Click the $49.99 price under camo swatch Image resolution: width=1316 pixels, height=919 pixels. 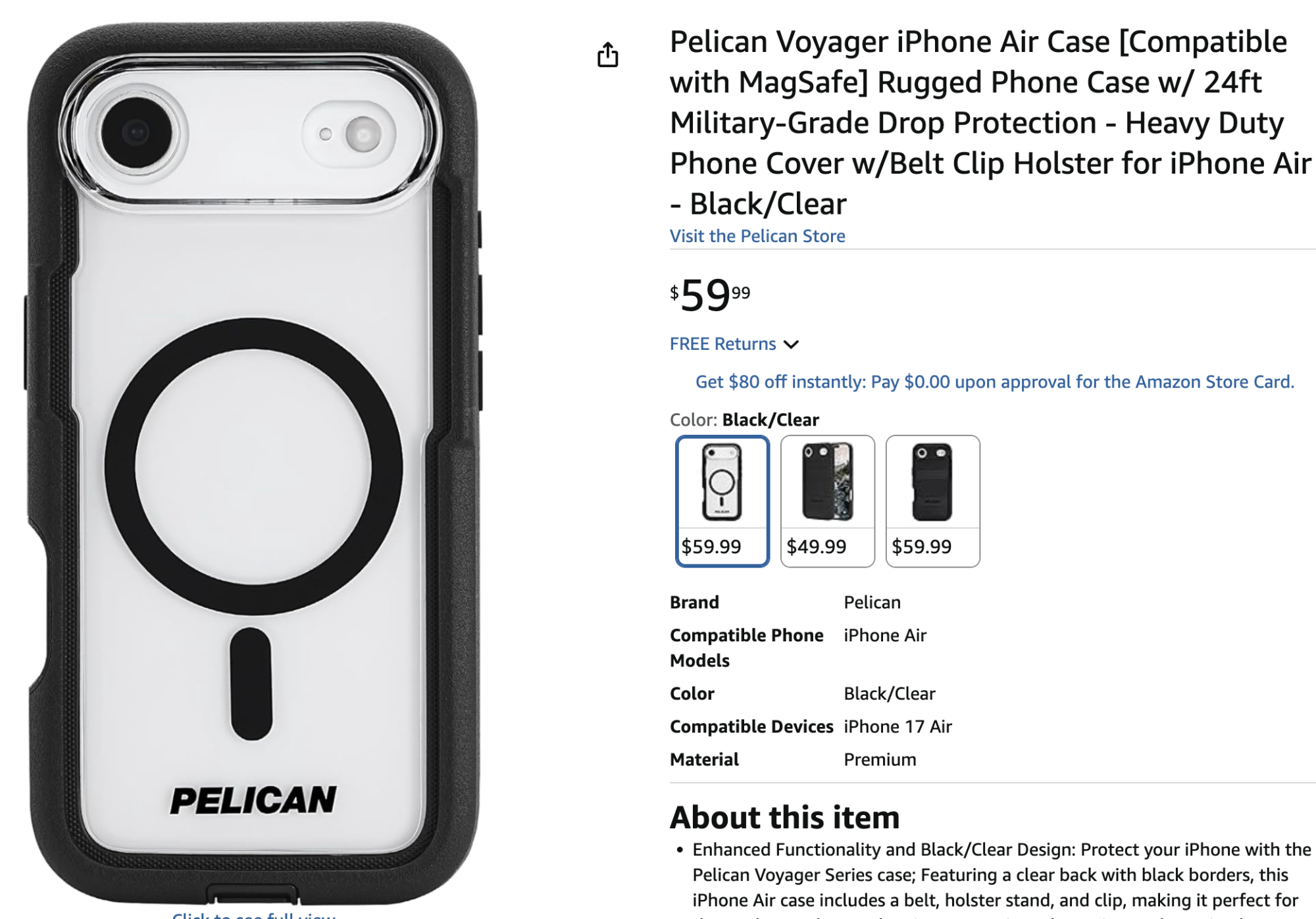coord(817,547)
